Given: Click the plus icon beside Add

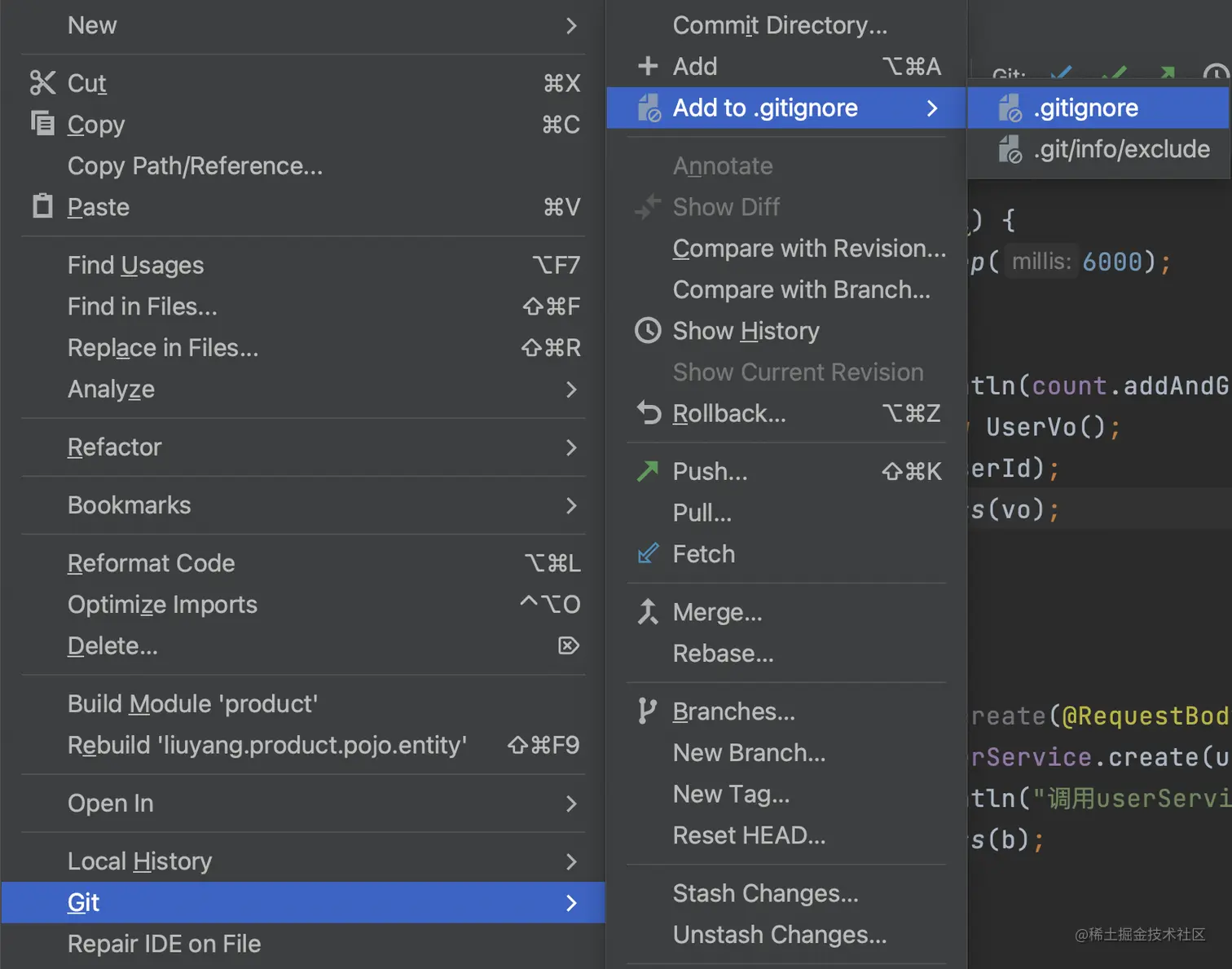Looking at the screenshot, I should pyautogui.click(x=648, y=66).
